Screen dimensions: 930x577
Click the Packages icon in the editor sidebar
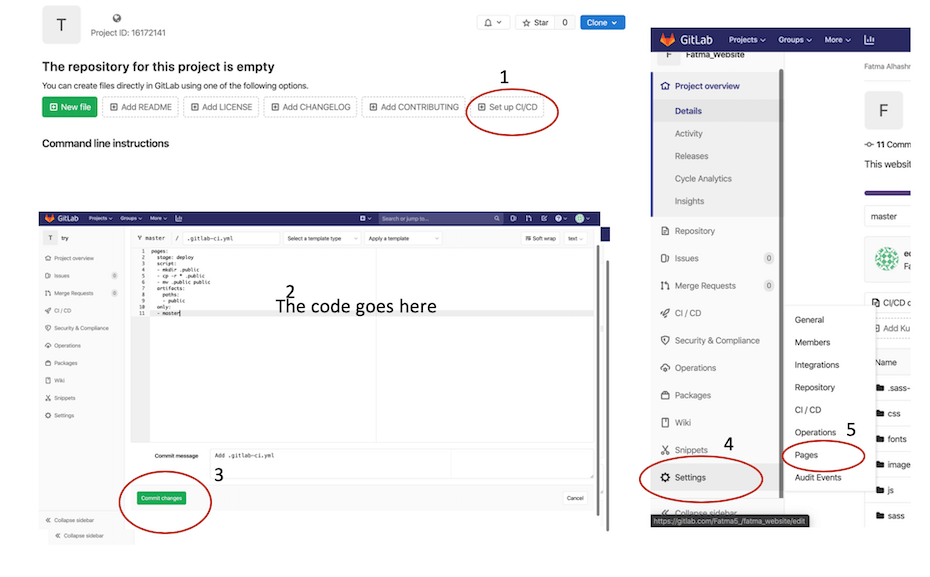tap(48, 363)
